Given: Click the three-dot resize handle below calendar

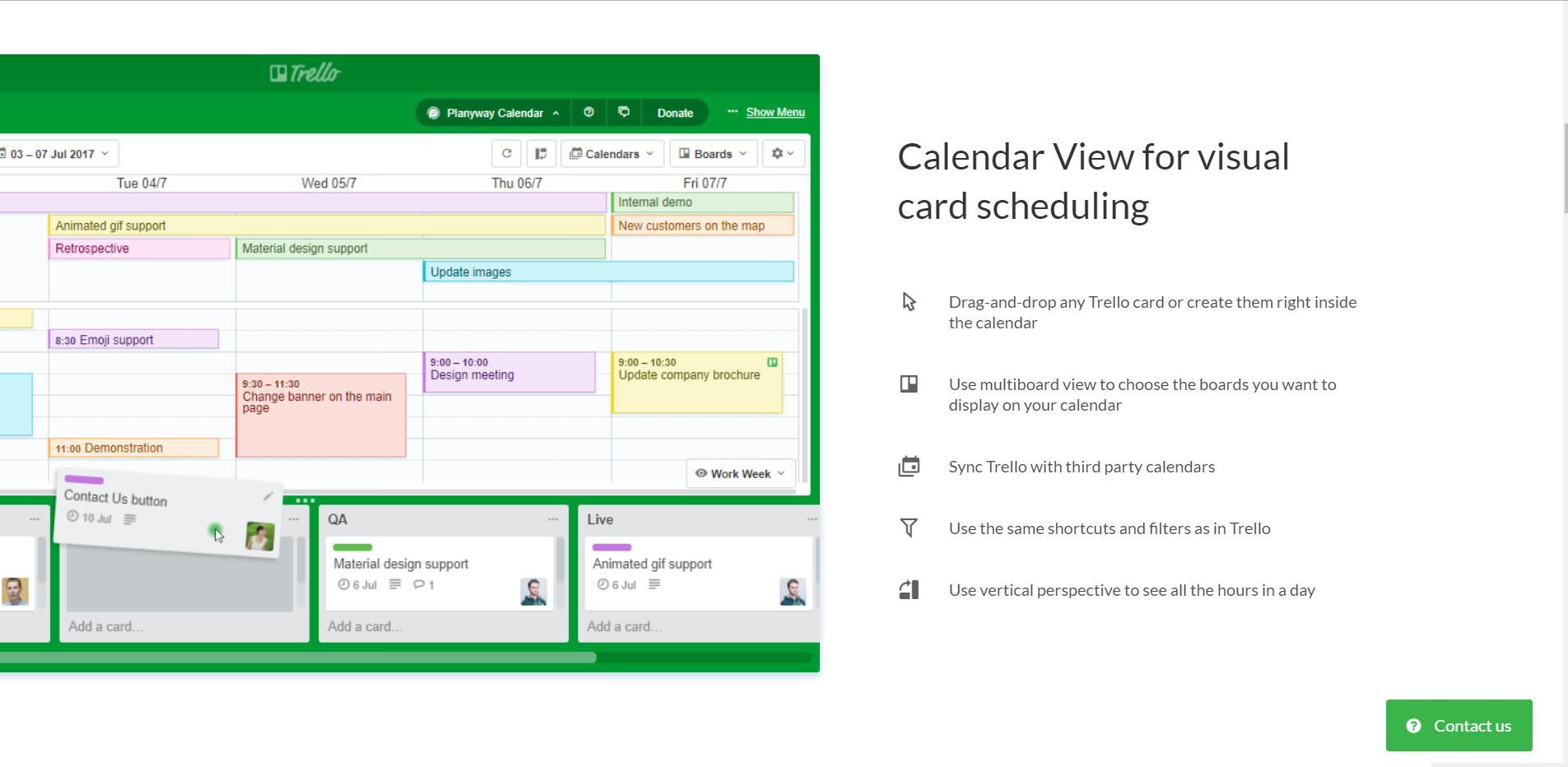Looking at the screenshot, I should pyautogui.click(x=305, y=500).
